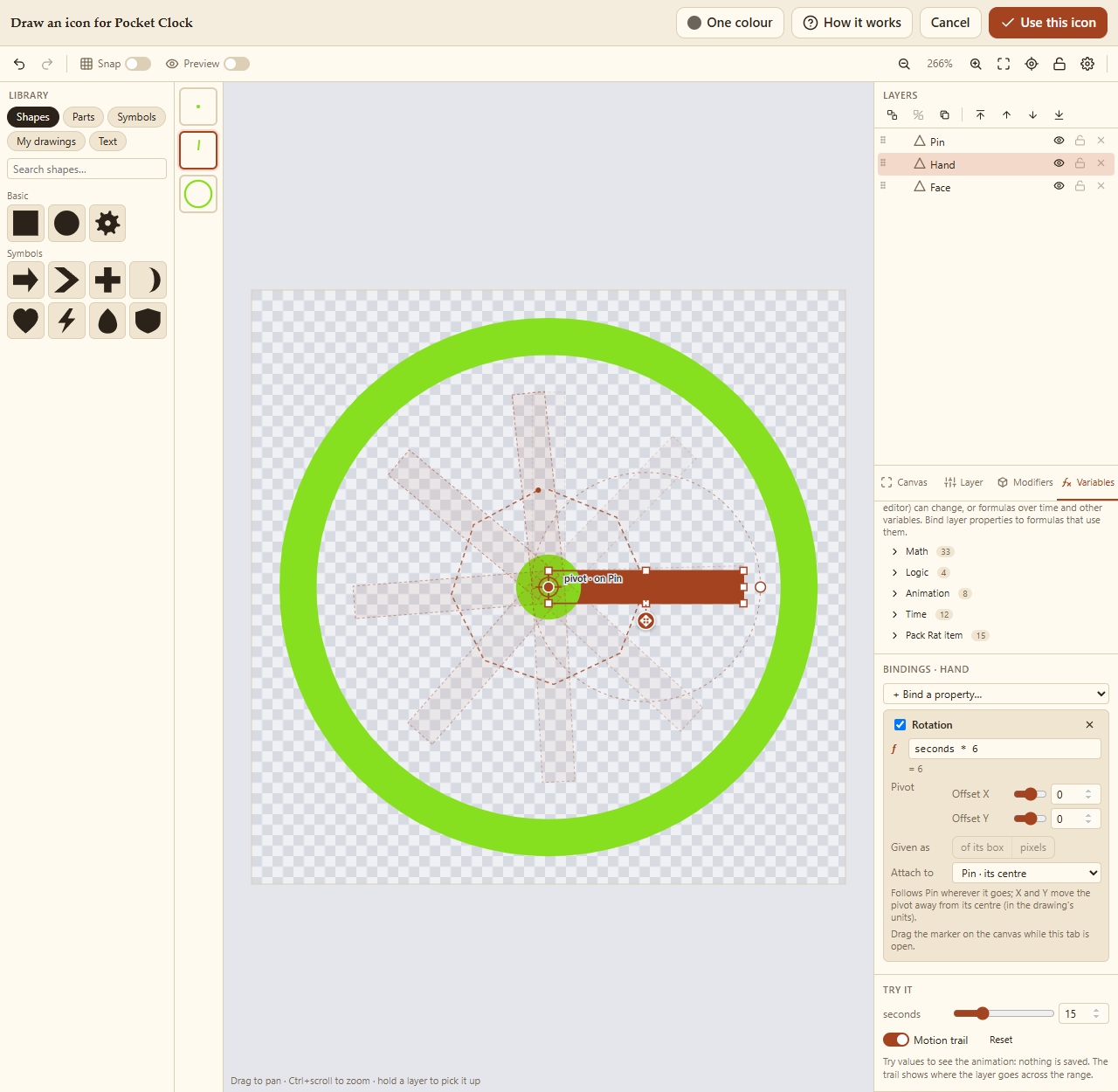Add the heart symbol shape
The height and width of the screenshot is (1092, 1118).
pos(25,321)
